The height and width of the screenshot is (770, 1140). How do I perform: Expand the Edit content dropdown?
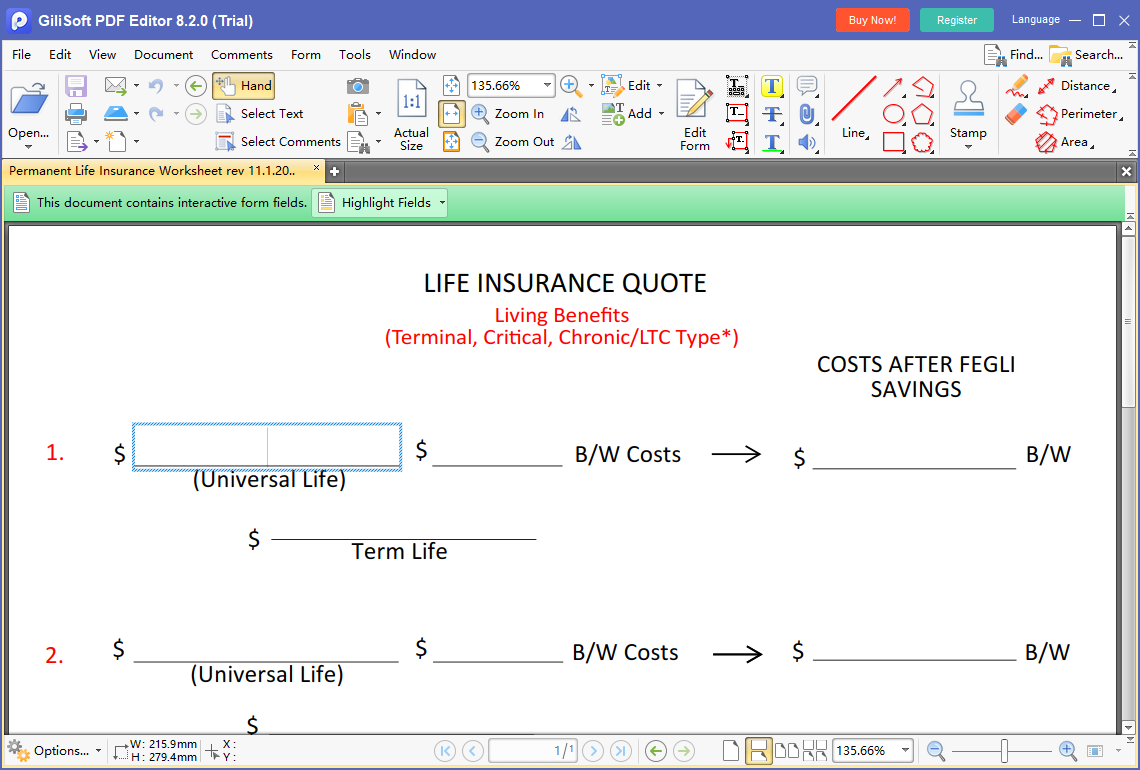(x=659, y=86)
